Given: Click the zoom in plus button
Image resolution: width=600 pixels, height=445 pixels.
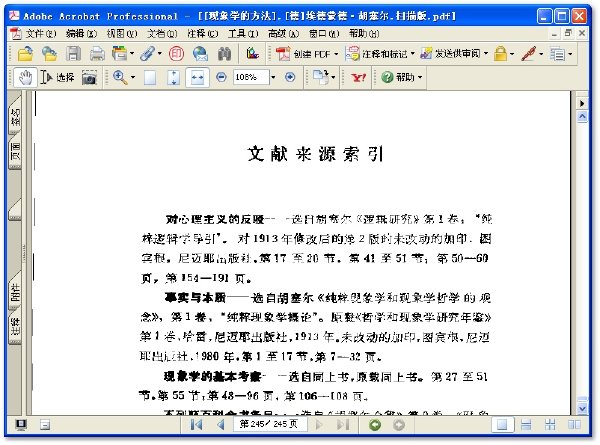Looking at the screenshot, I should coord(290,77).
